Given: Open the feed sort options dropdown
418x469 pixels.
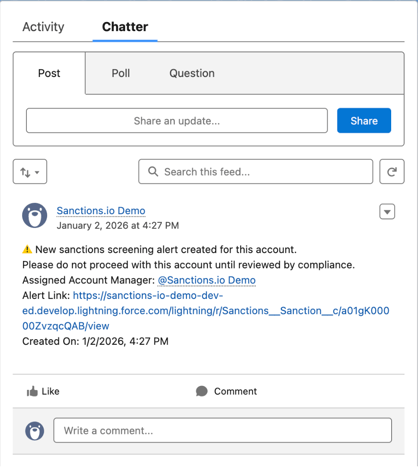Looking at the screenshot, I should 30,172.
